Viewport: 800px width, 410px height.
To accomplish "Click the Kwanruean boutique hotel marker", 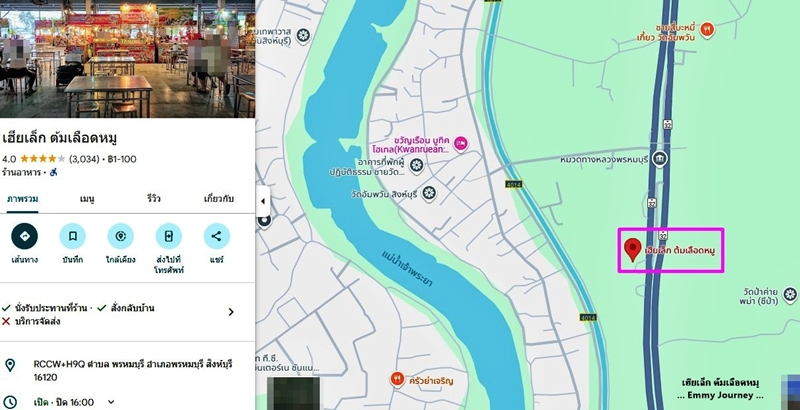I will pyautogui.click(x=461, y=144).
